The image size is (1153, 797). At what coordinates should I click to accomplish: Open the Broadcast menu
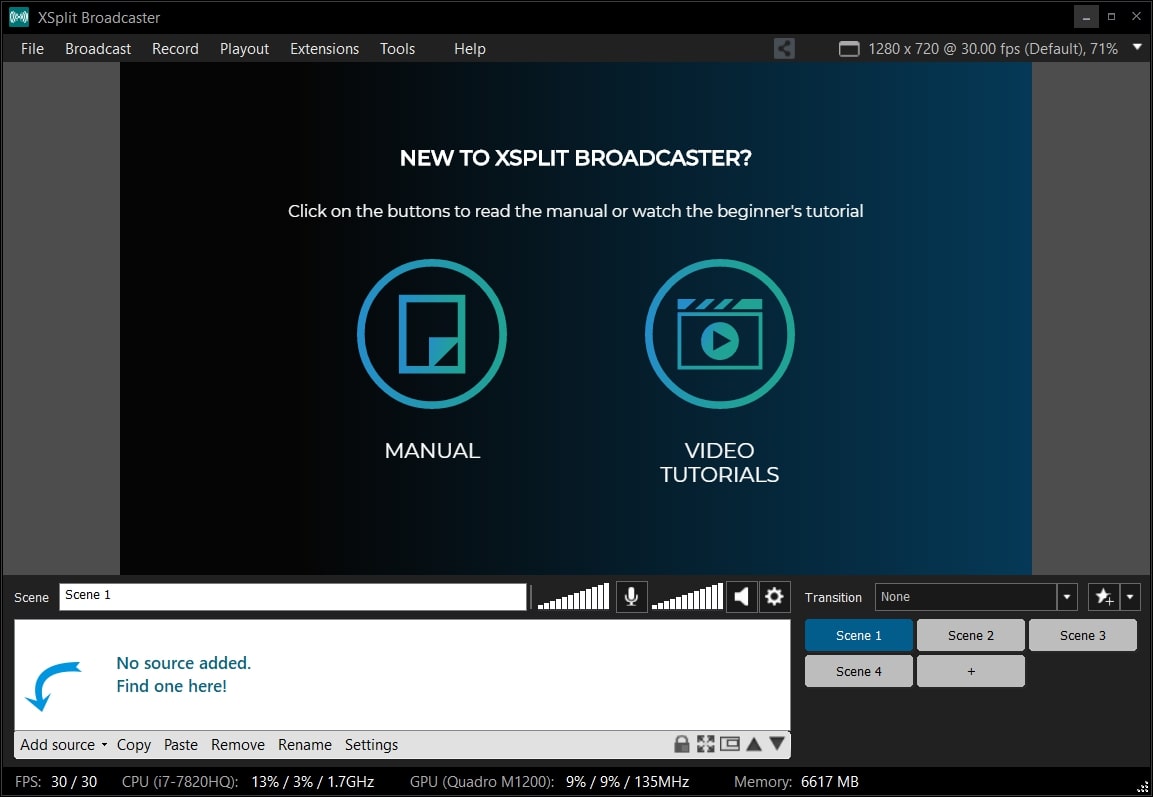point(98,49)
